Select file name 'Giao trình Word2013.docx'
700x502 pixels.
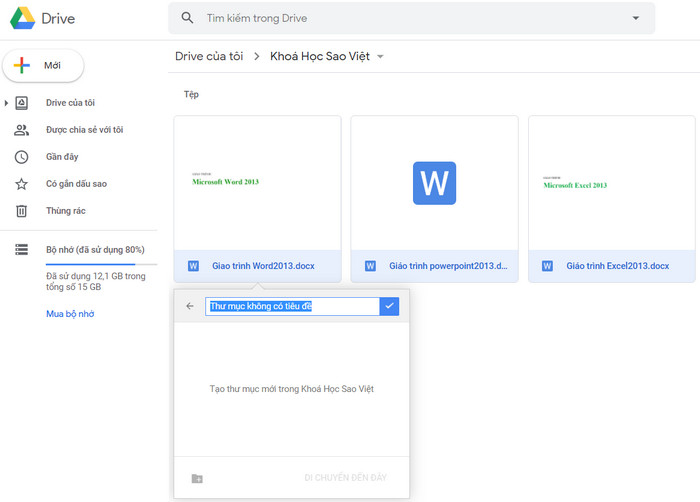pos(263,266)
